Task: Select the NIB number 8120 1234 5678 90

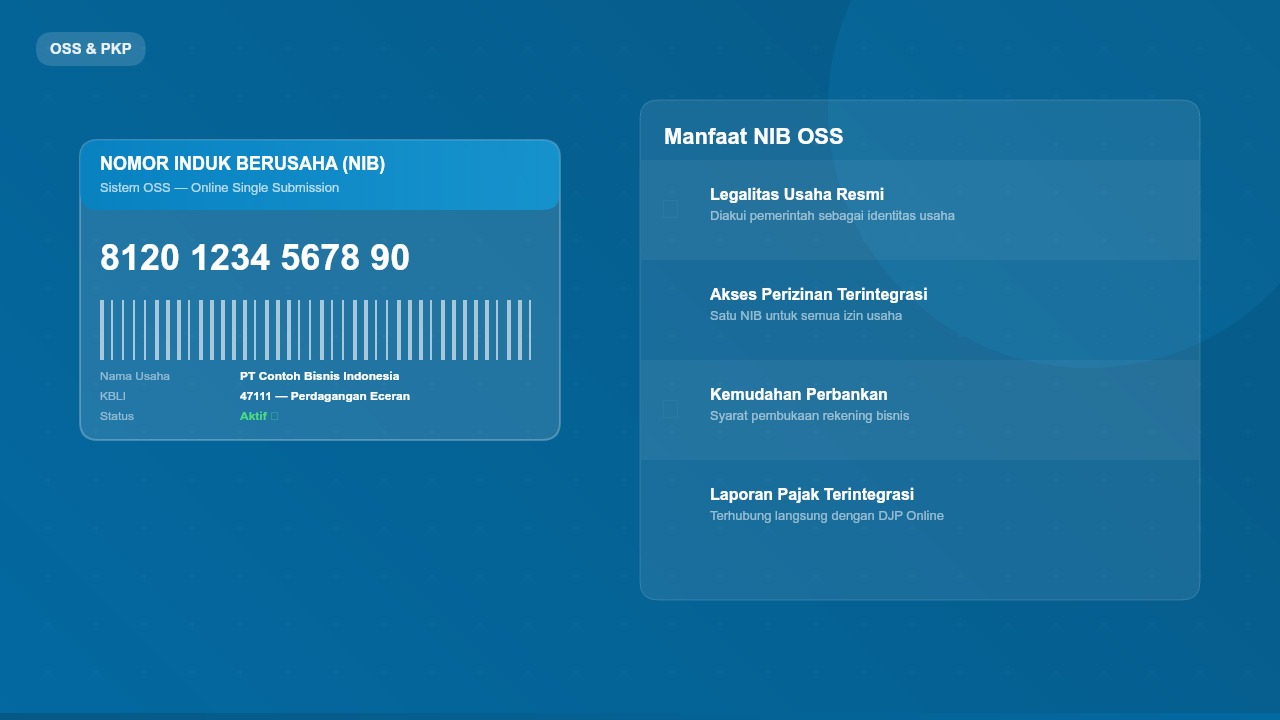Action: 255,258
